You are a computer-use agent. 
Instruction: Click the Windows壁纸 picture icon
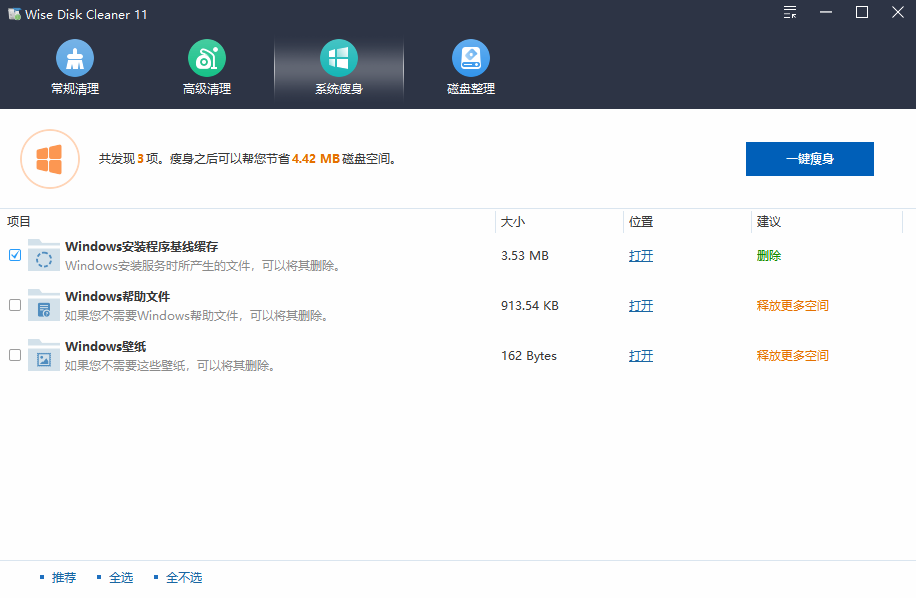coord(42,355)
